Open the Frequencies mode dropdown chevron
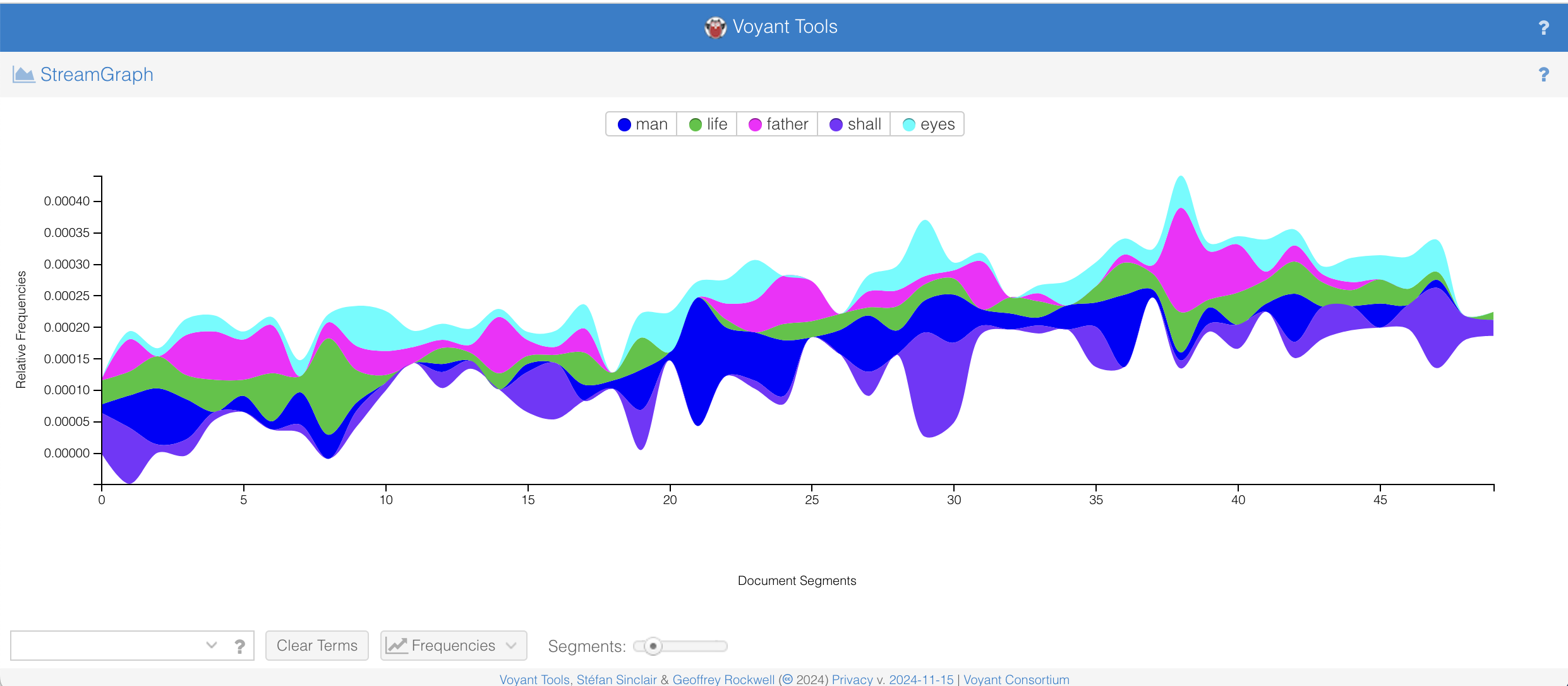 [511, 646]
